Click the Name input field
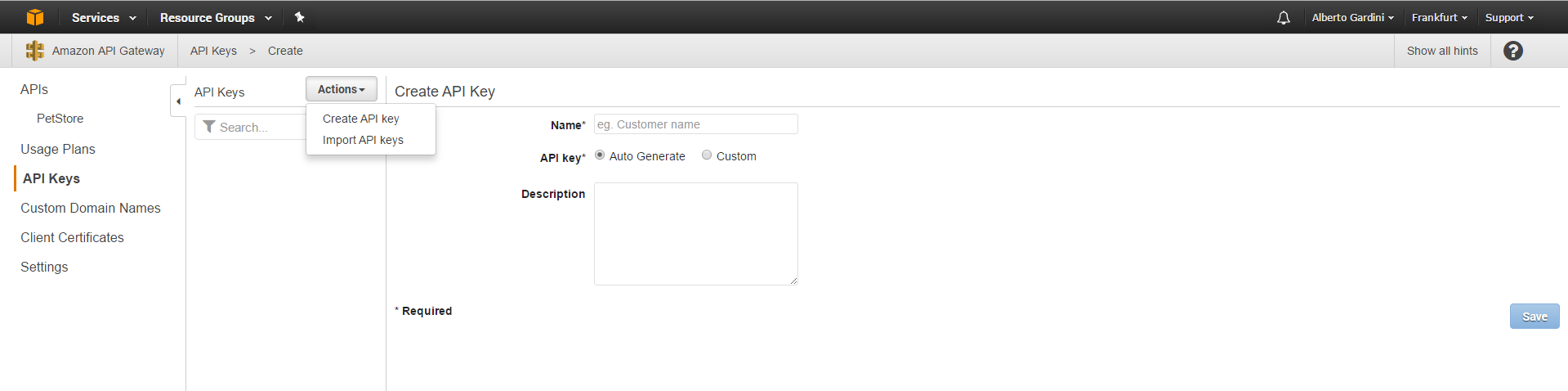 [695, 124]
